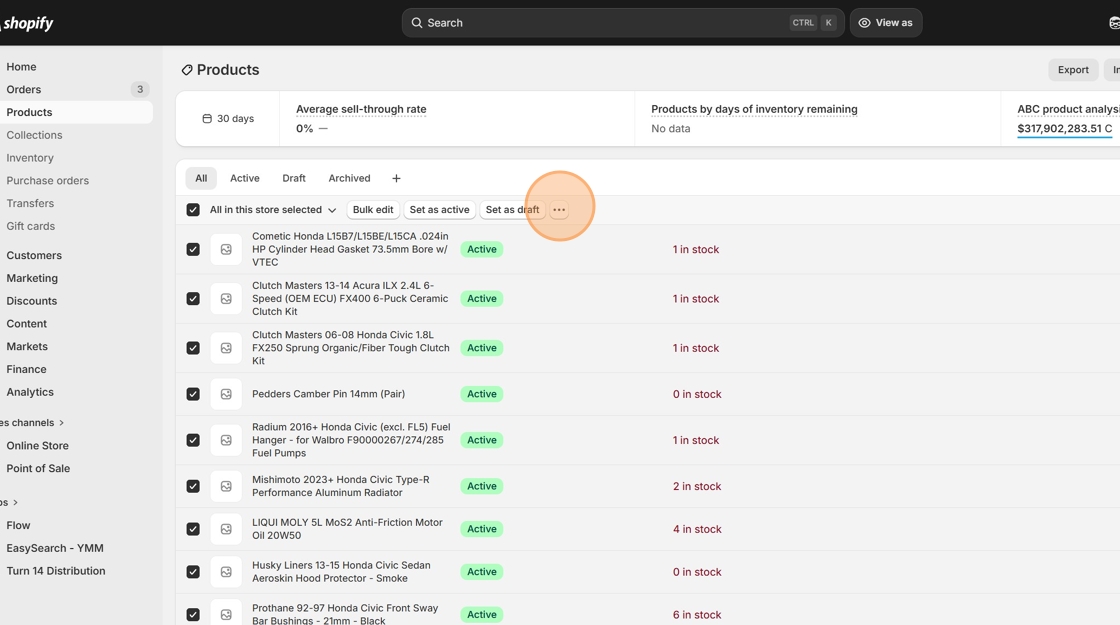This screenshot has height=625, width=1120.
Task: Uncheck the Clutch Masters Acura ILX row
Action: pos(193,299)
